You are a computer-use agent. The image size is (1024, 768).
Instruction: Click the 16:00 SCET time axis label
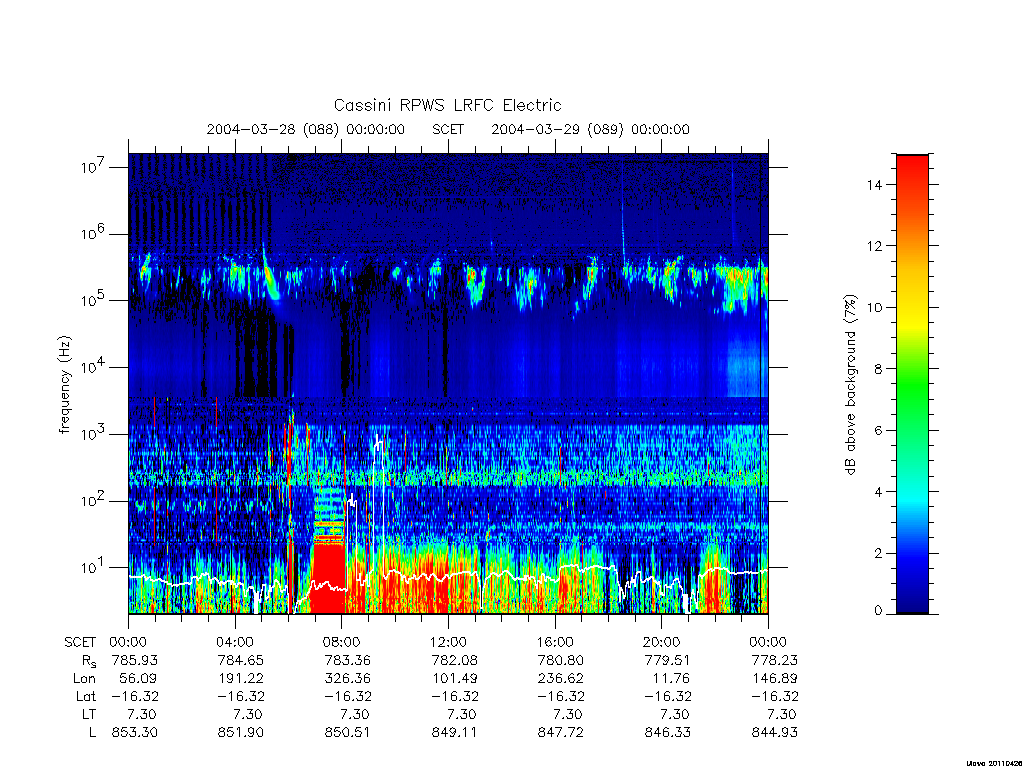coord(555,642)
